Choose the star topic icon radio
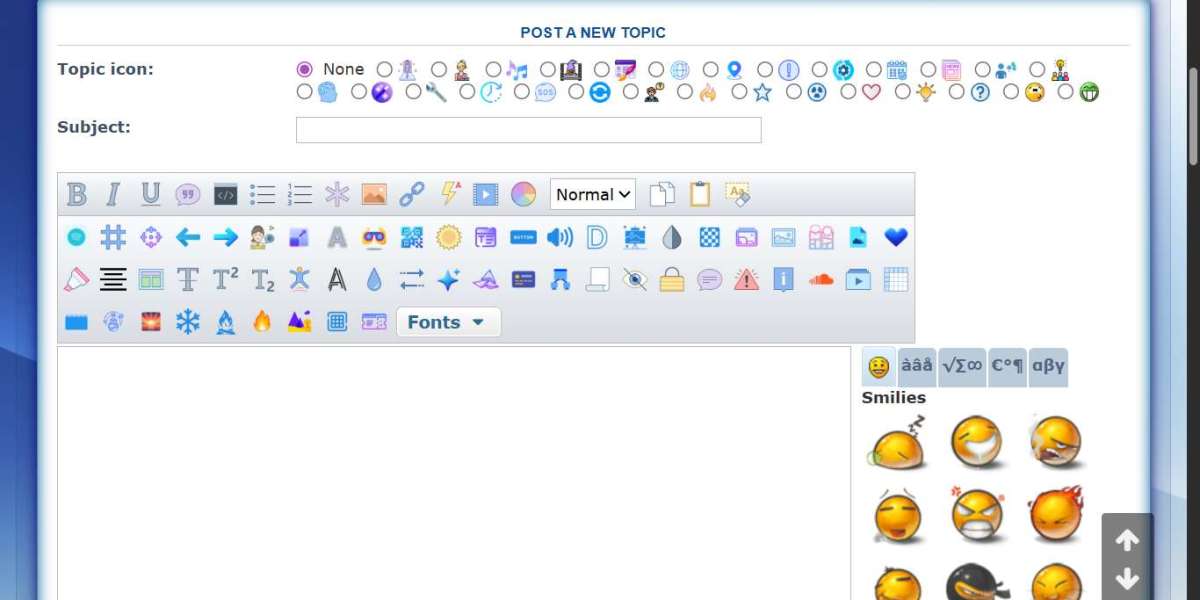Screen dimensions: 1200x600 (x=739, y=92)
